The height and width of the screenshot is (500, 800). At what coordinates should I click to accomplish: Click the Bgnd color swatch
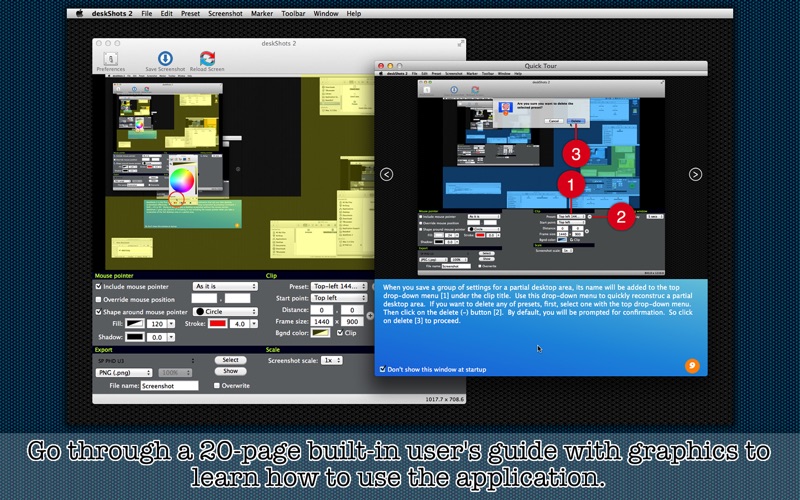pos(320,333)
